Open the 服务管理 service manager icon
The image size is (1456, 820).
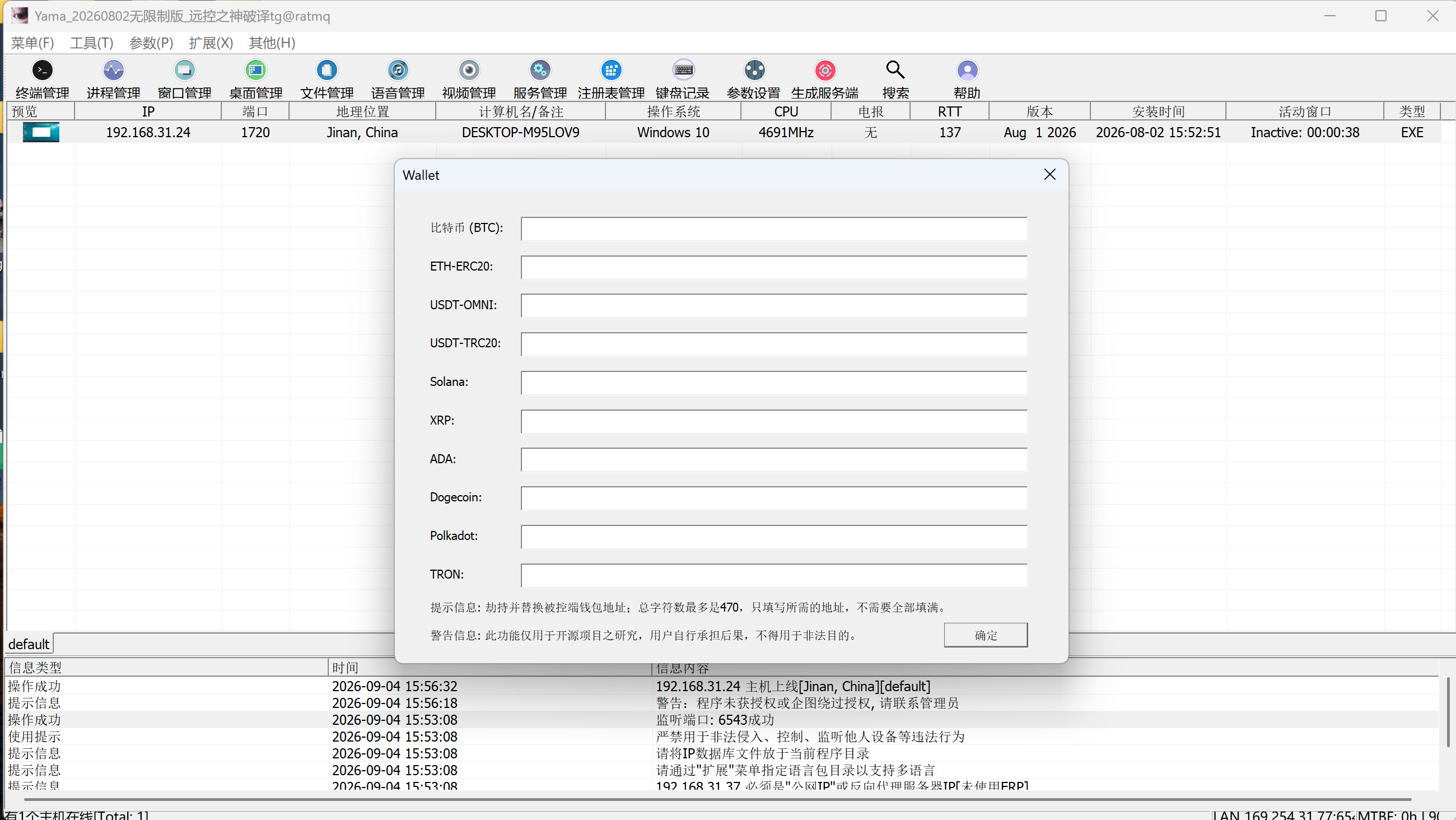point(540,71)
